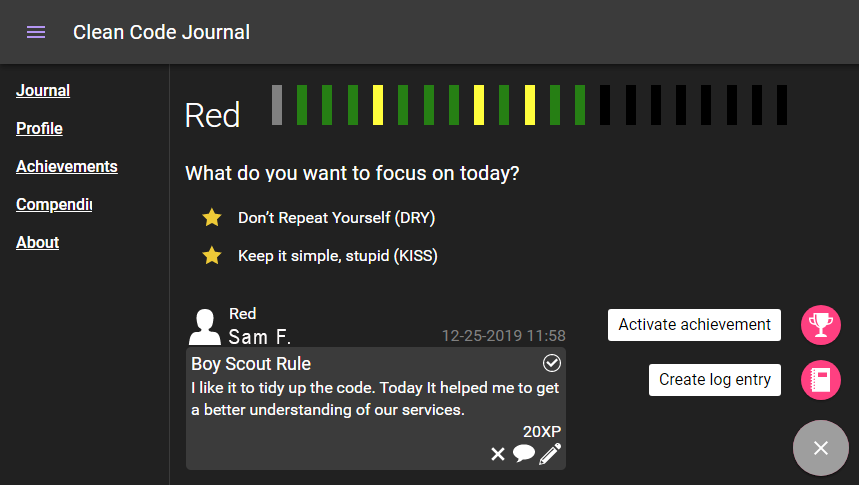Click the 12-25-2019 11:58 timestamp

(503, 335)
